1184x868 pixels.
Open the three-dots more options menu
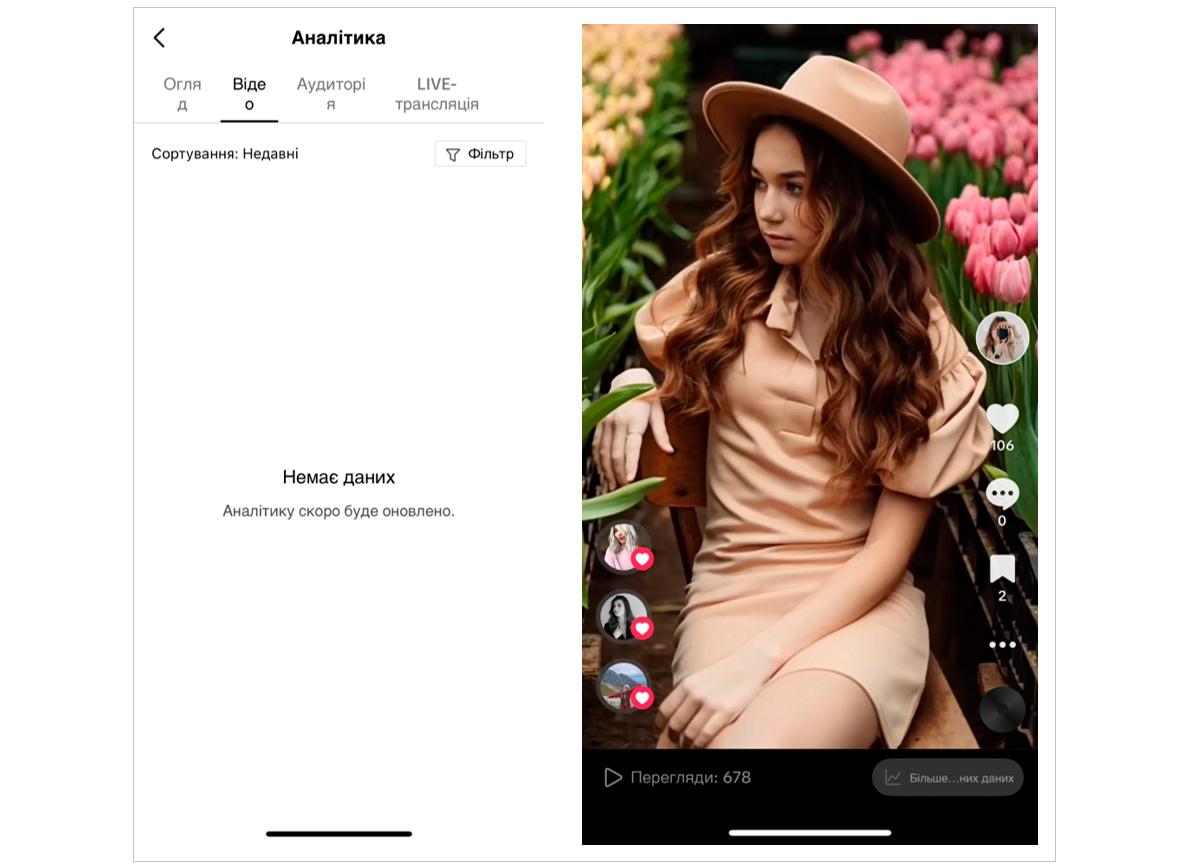1002,645
